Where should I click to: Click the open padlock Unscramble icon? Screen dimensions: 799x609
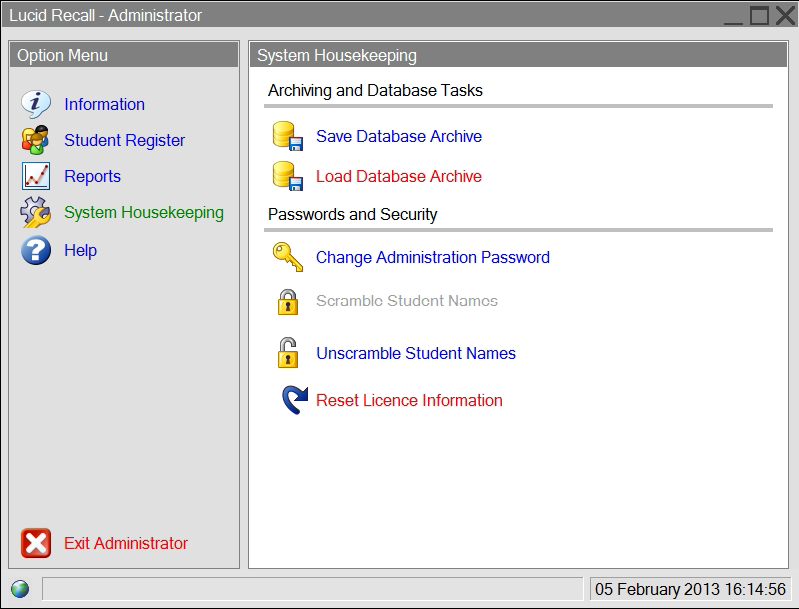[288, 353]
